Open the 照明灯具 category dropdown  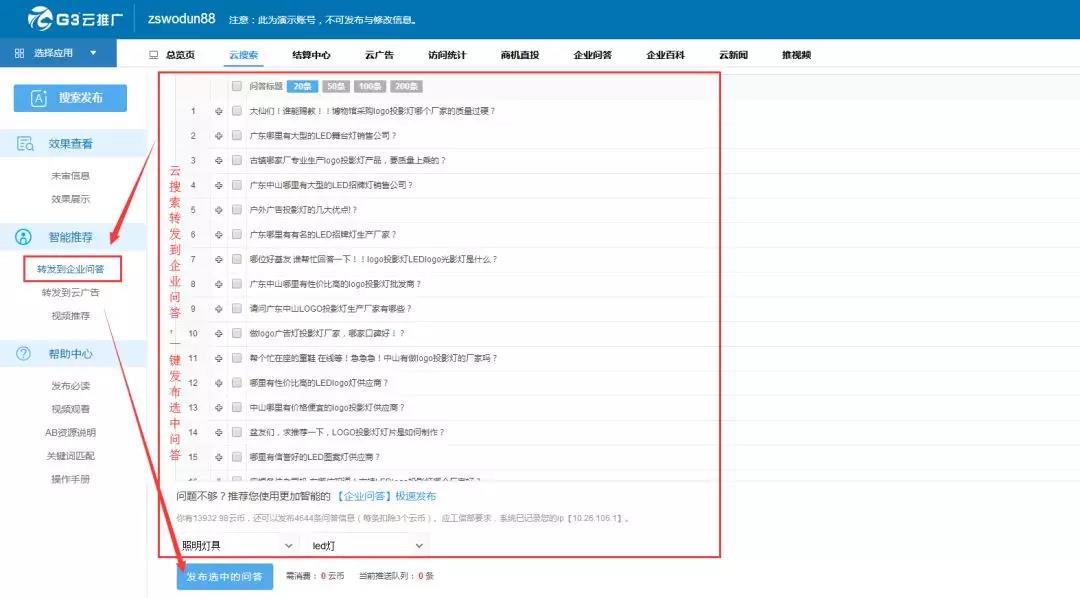[238, 545]
